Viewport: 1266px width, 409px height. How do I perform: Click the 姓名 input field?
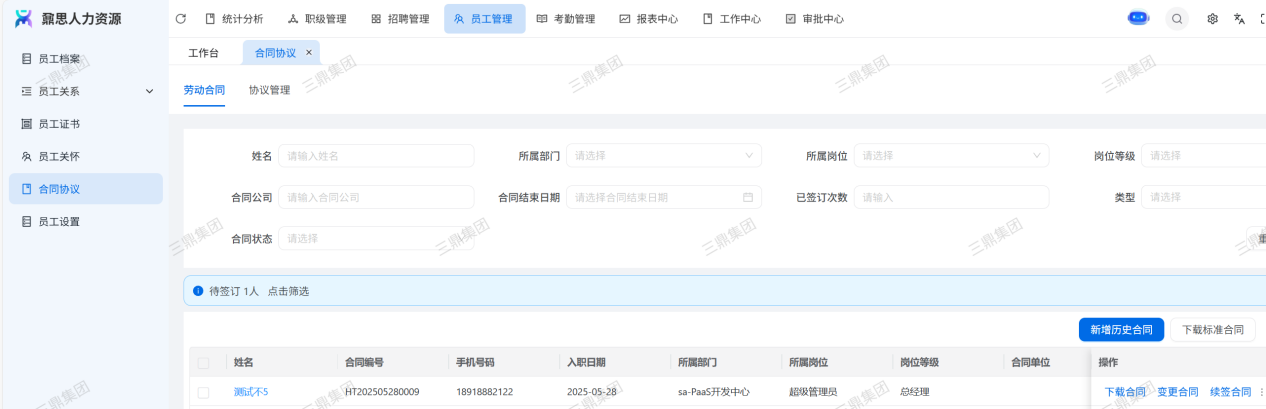pos(376,156)
